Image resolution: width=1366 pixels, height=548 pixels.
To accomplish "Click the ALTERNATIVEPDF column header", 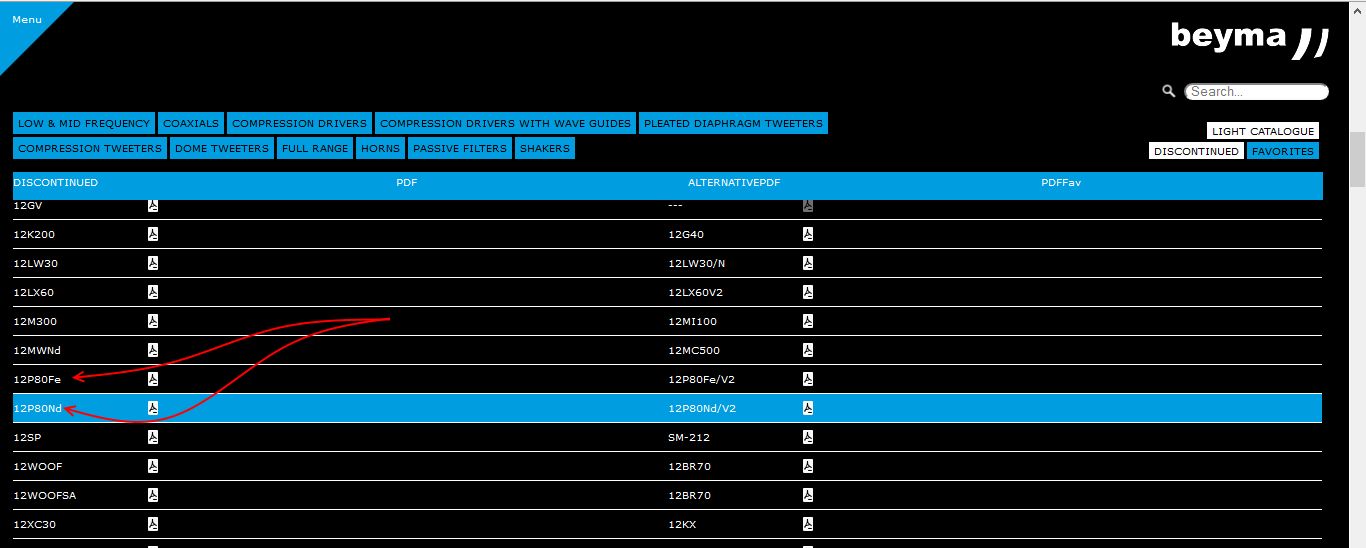I will pos(734,183).
